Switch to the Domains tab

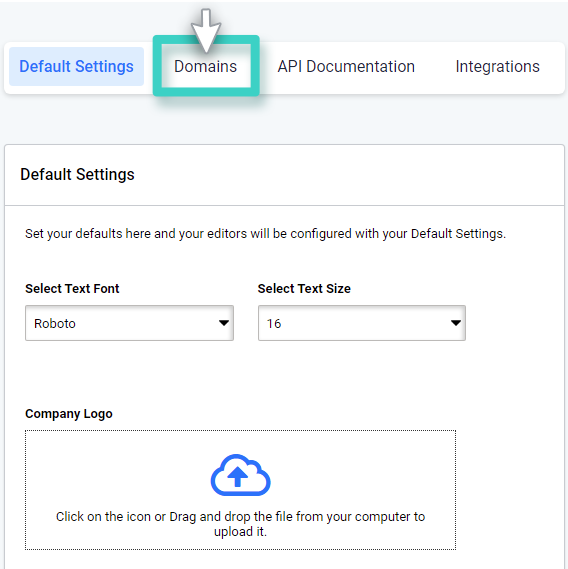[205, 66]
